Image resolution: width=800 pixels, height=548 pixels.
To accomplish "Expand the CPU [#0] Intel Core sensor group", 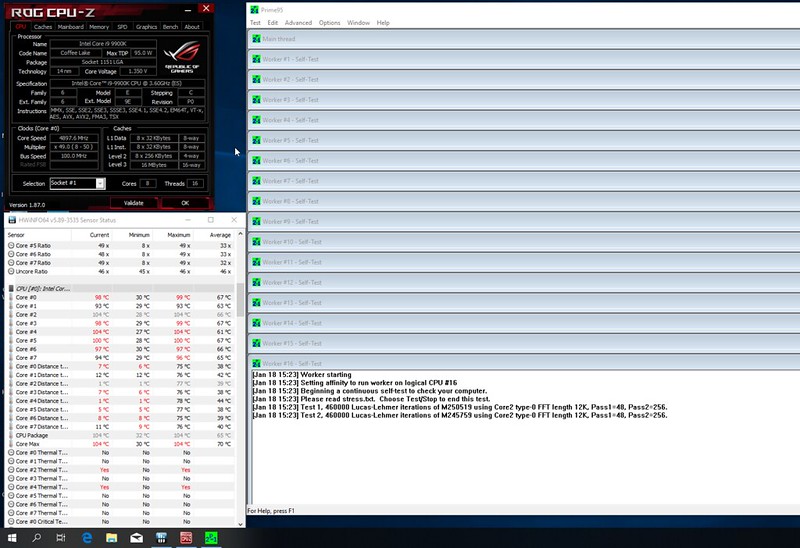I will point(10,288).
